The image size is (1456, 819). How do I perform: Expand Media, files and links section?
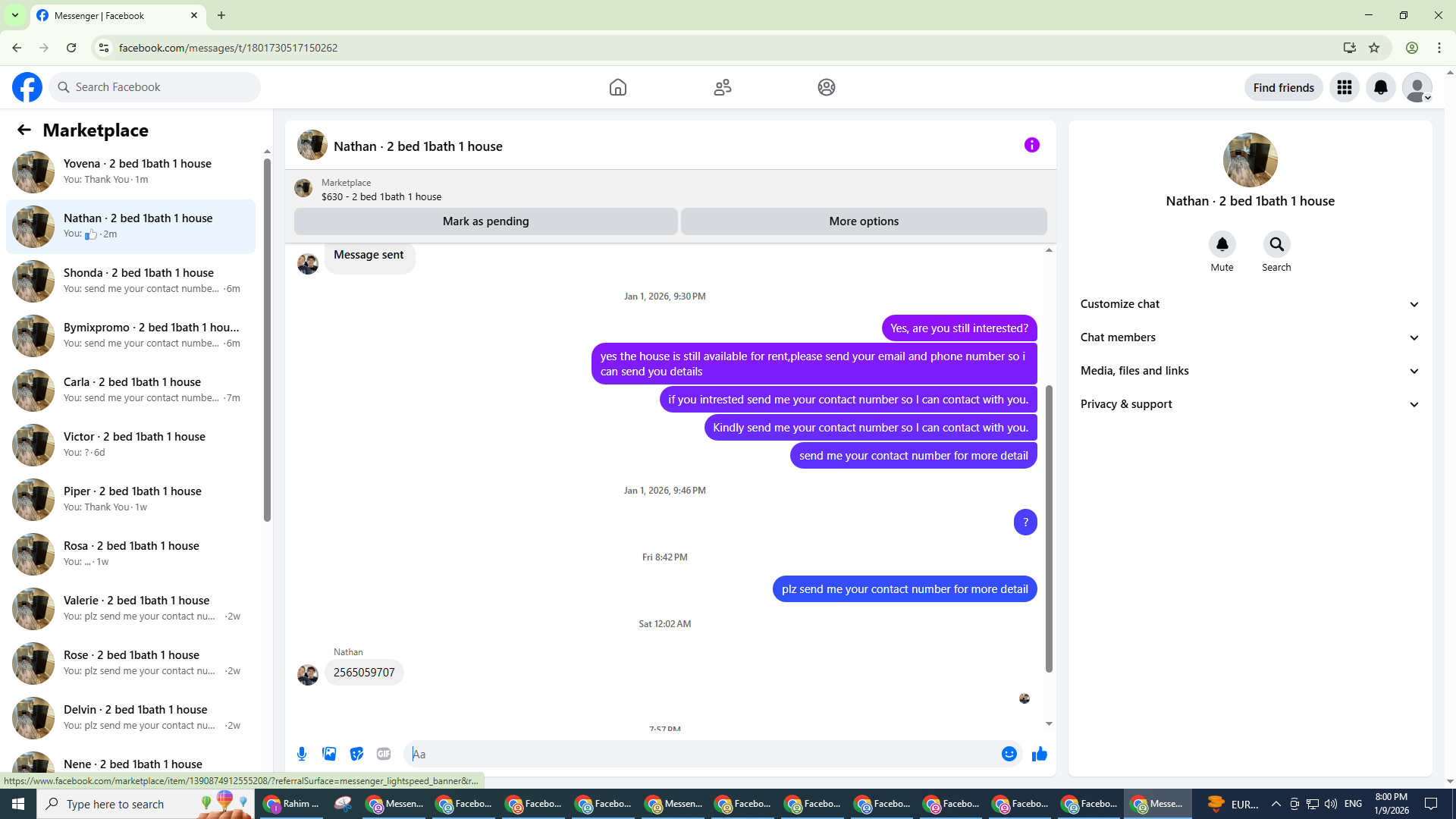[1249, 371]
